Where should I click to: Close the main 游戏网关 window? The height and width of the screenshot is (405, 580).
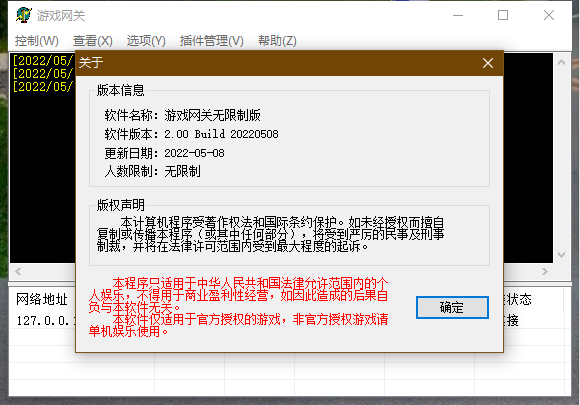[x=549, y=16]
